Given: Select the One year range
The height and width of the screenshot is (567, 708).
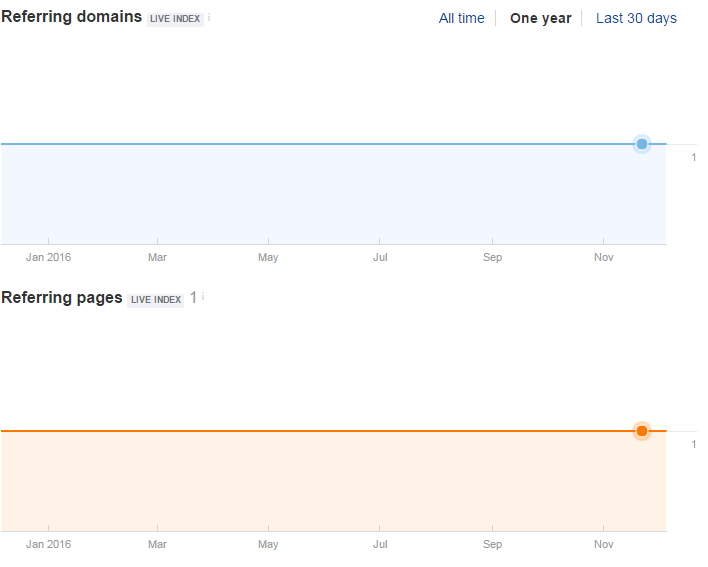Looking at the screenshot, I should (x=540, y=18).
